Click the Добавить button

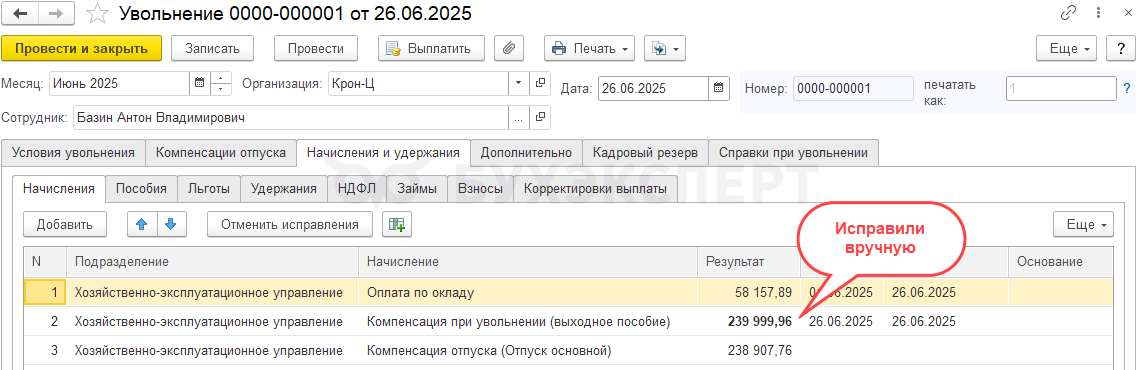[65, 225]
